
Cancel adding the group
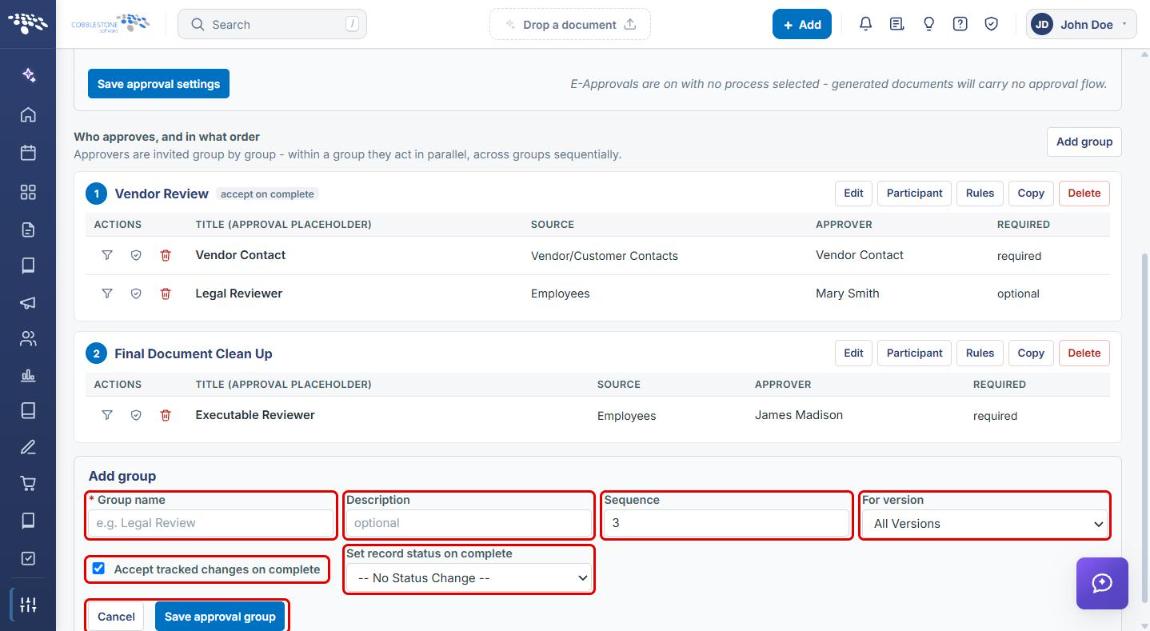point(117,617)
